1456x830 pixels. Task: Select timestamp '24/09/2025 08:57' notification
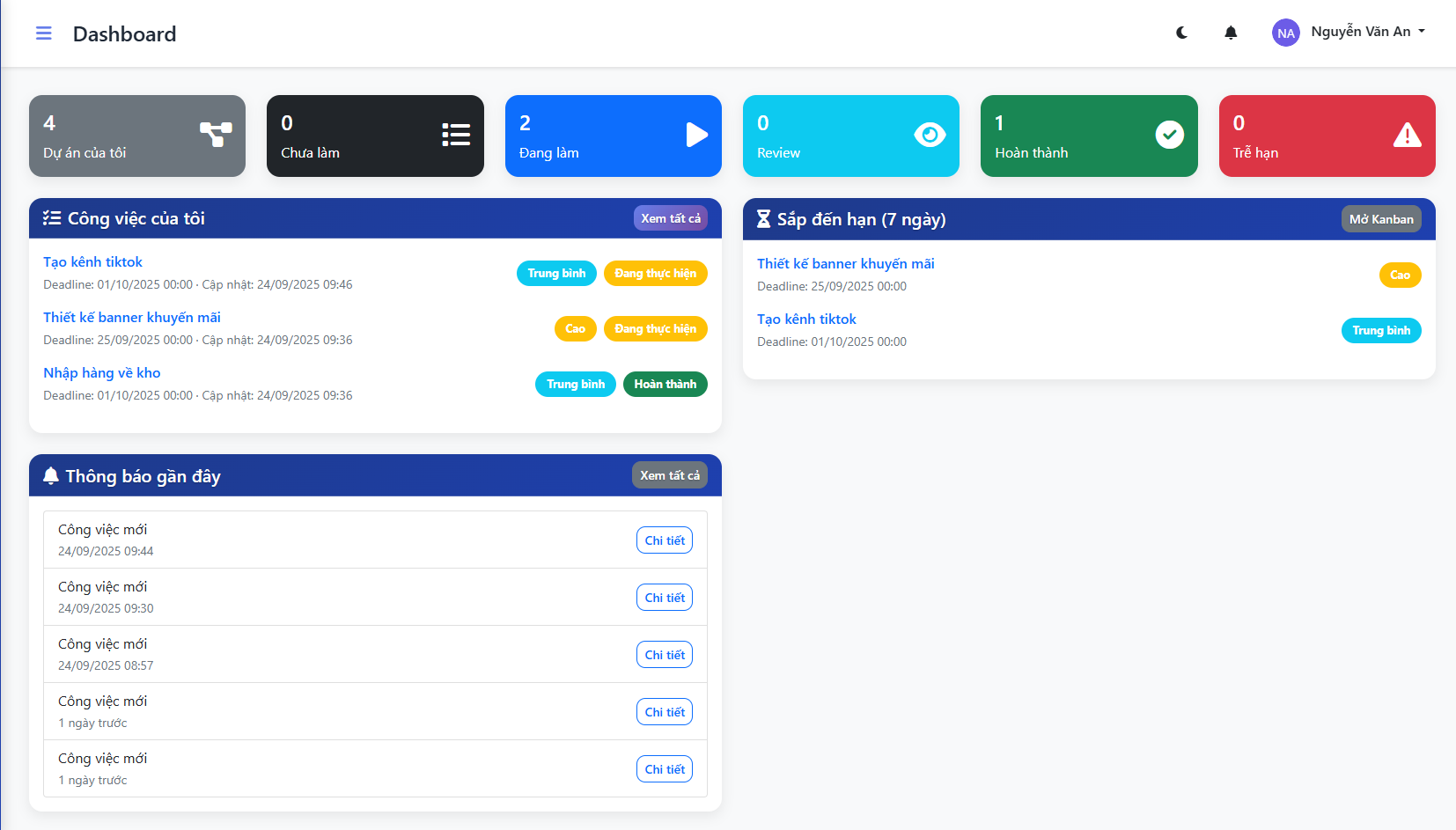click(x=106, y=665)
